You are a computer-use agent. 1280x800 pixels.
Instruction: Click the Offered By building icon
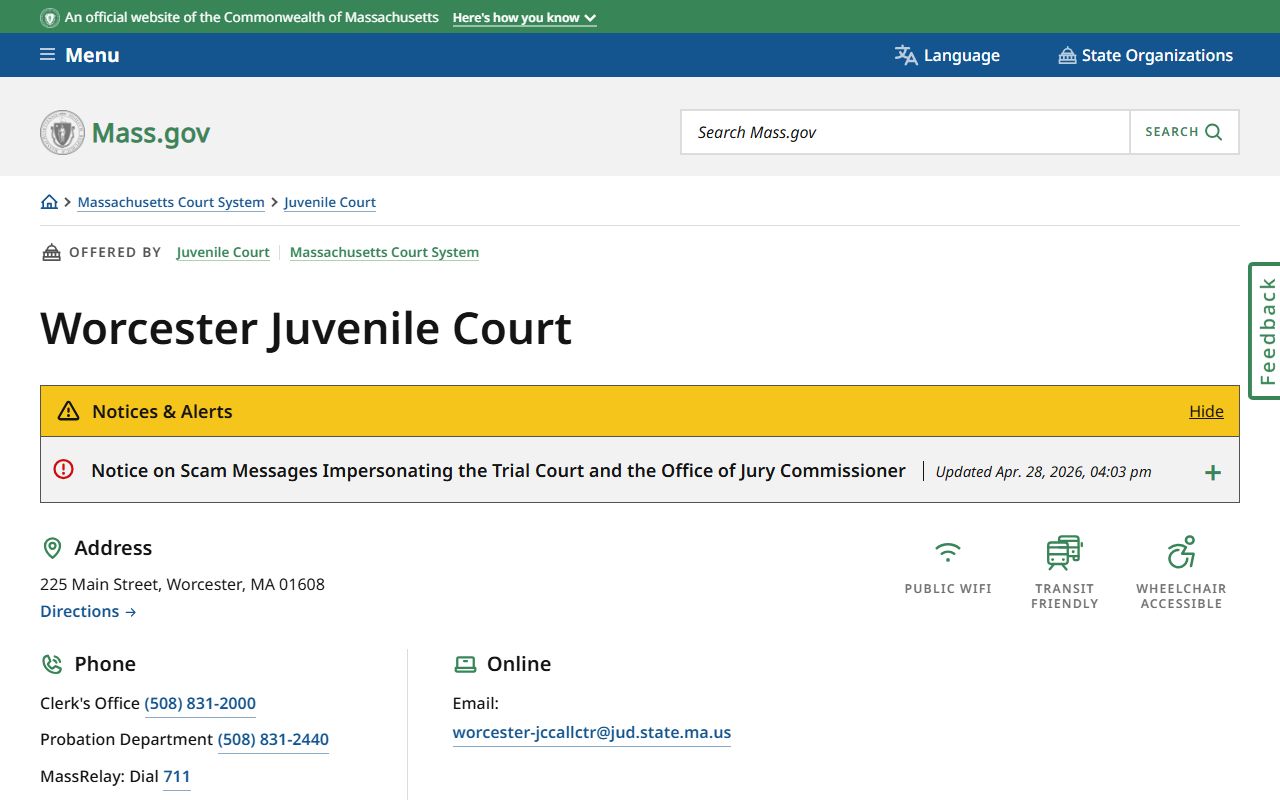click(51, 252)
